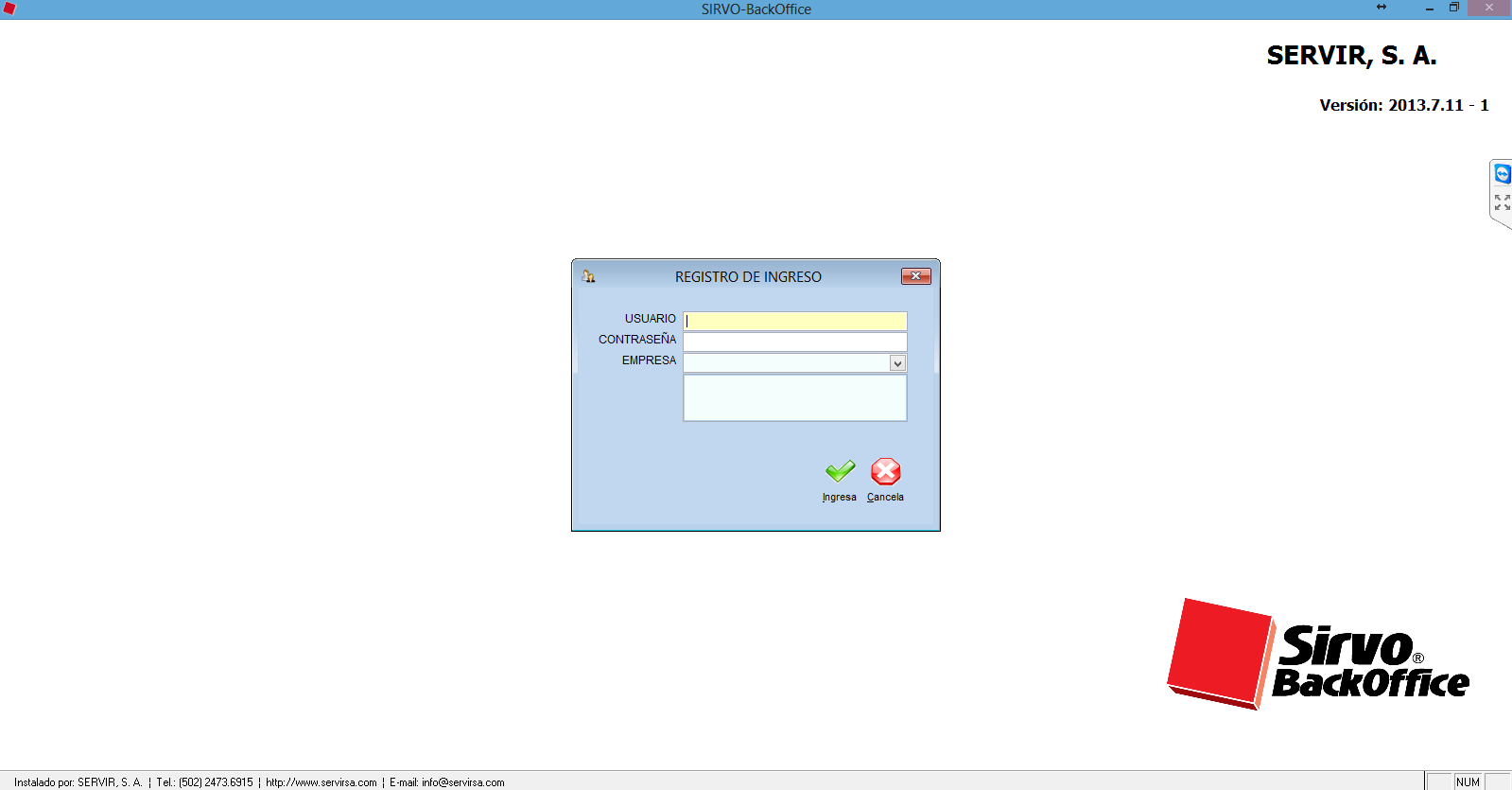Open the www.servirsa.com link in status bar

tap(321, 782)
